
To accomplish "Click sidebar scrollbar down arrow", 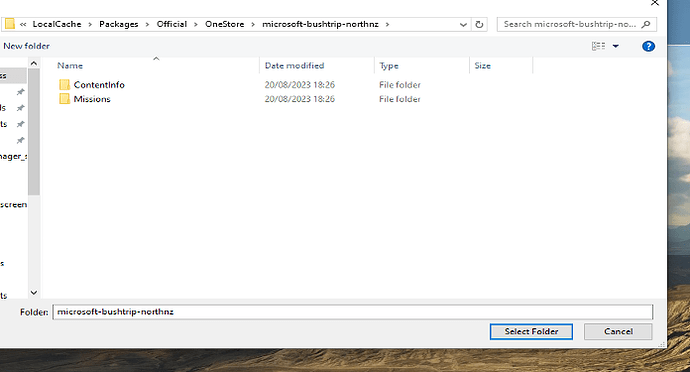I will [34, 293].
